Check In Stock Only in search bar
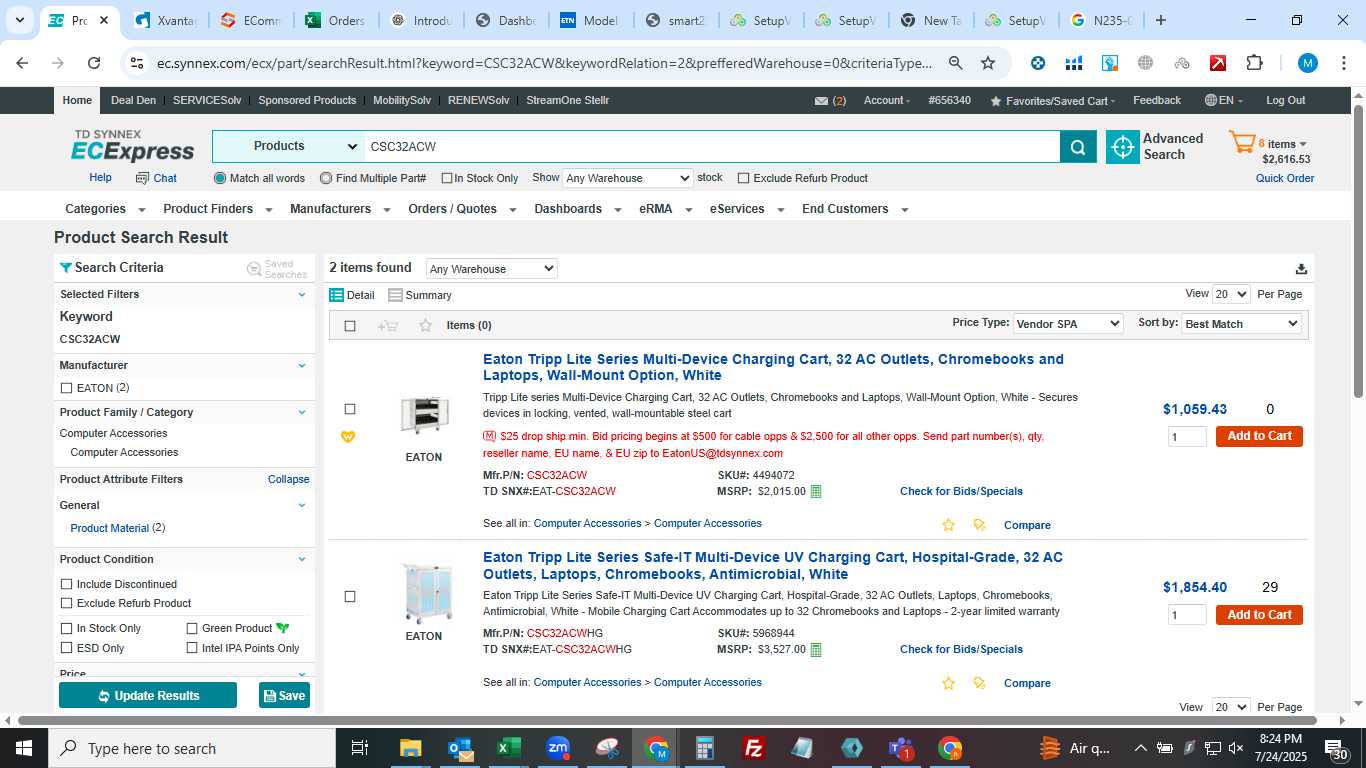This screenshot has width=1366, height=768. click(x=446, y=178)
